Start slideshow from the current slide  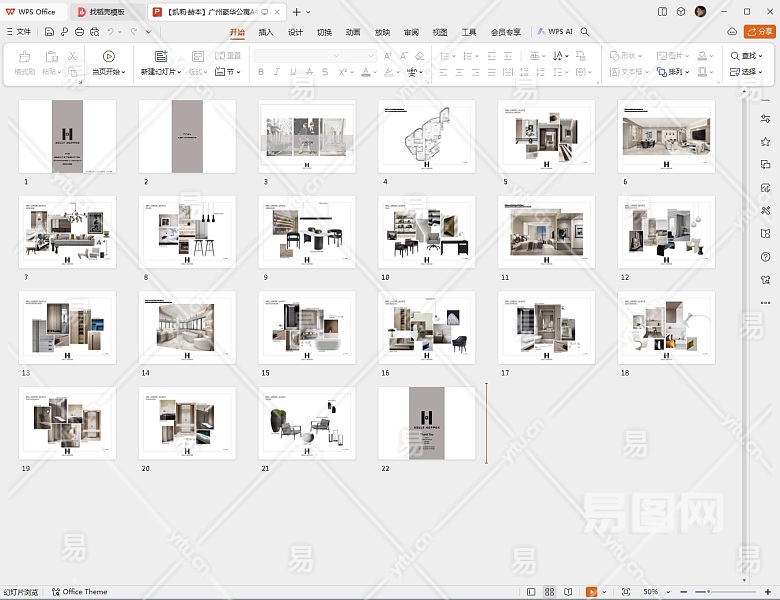point(108,57)
